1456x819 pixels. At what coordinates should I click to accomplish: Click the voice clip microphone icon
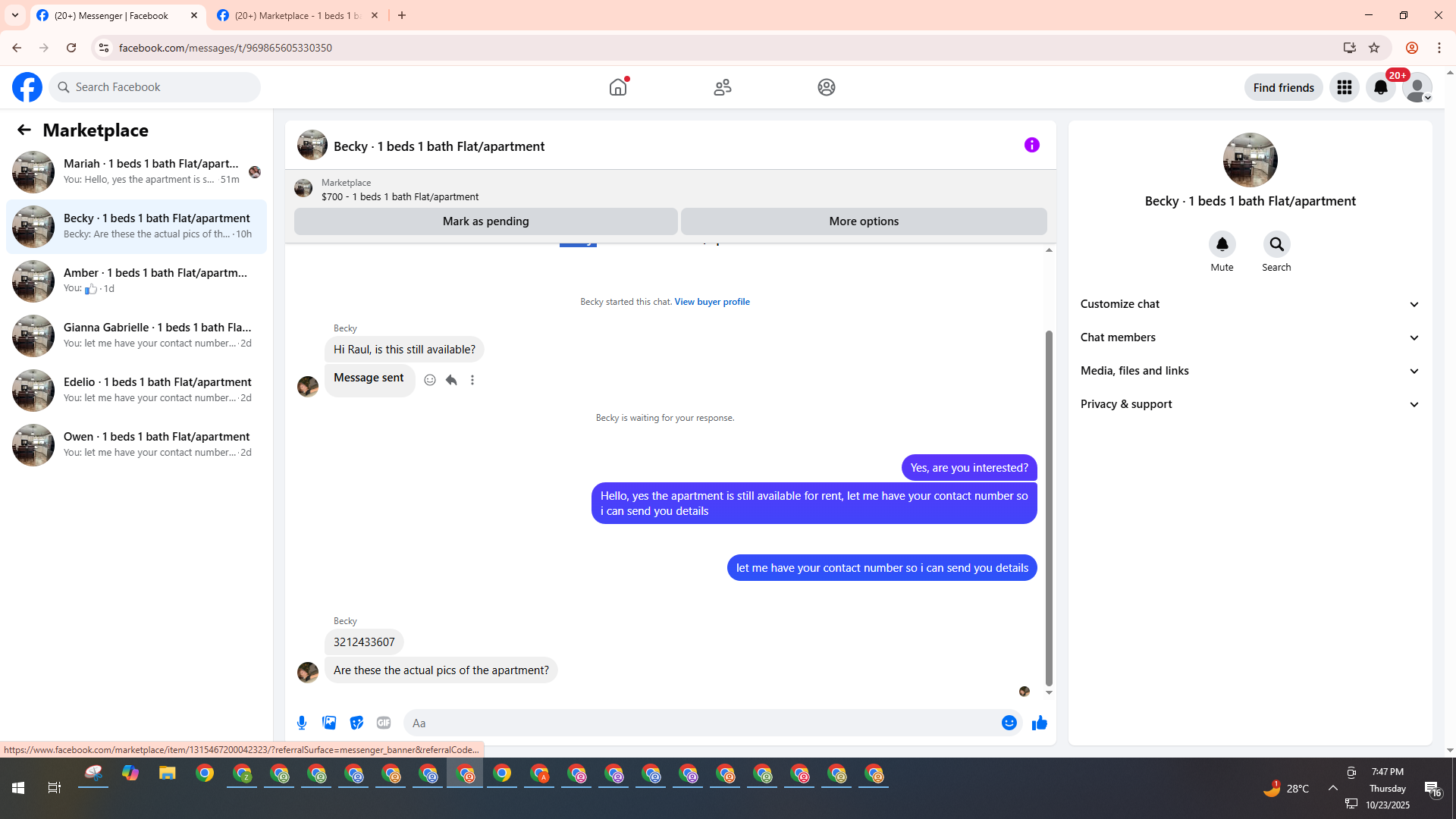click(302, 723)
